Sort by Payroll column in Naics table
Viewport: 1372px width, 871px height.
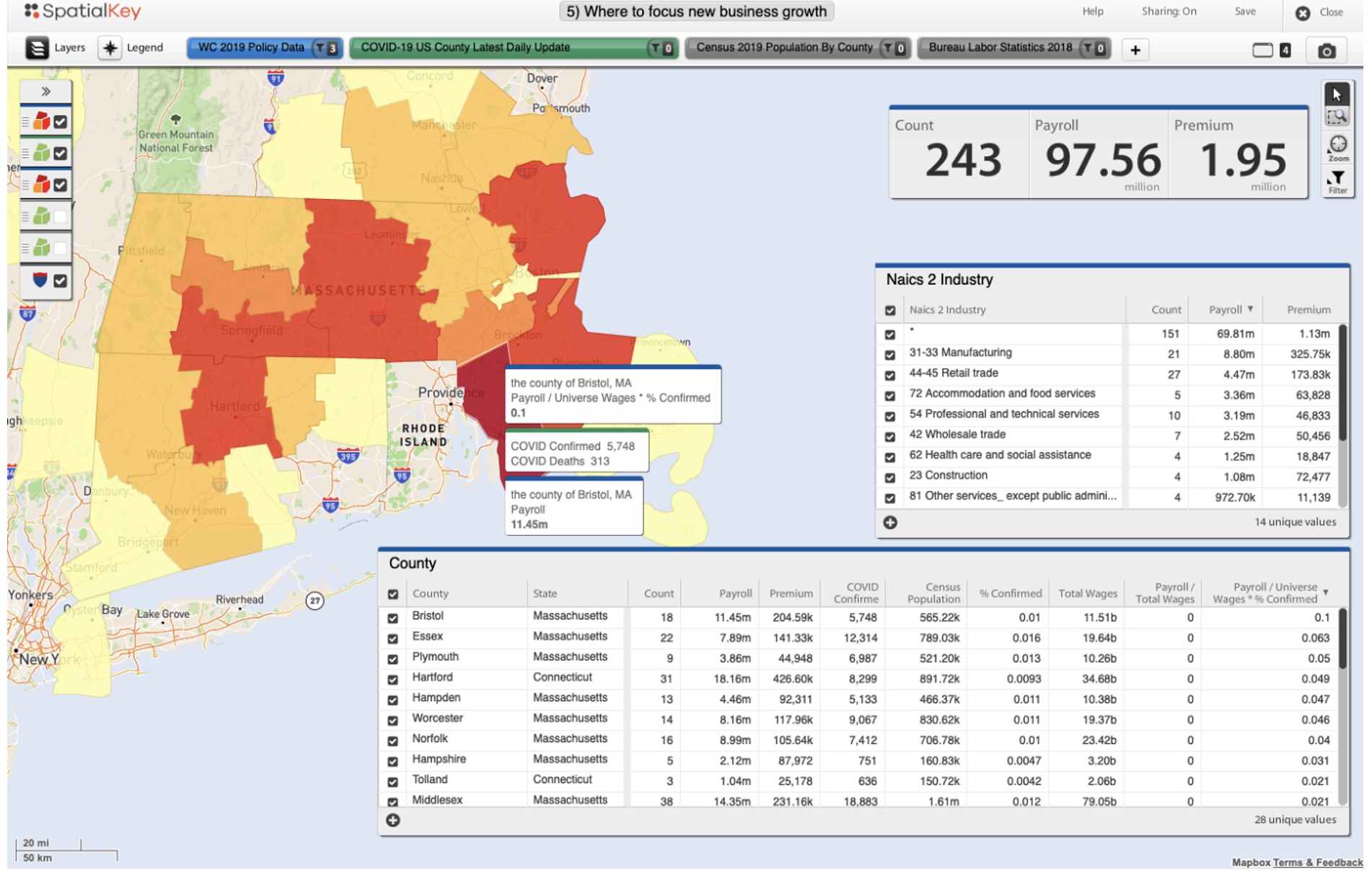pos(1230,309)
